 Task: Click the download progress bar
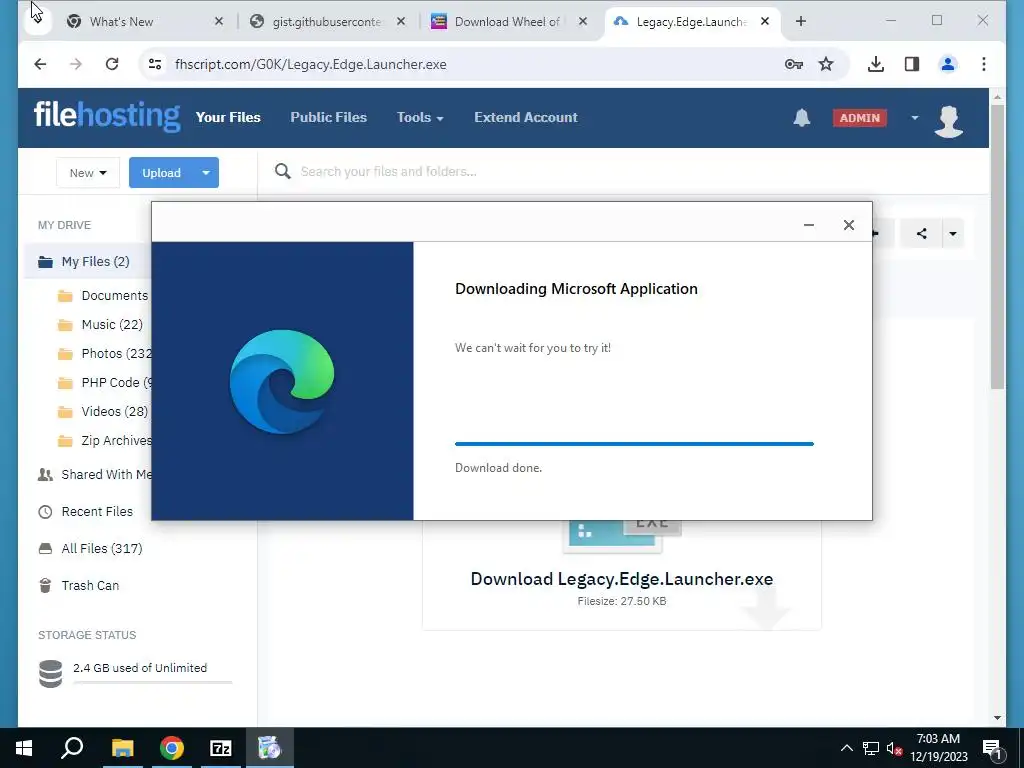[x=634, y=444]
